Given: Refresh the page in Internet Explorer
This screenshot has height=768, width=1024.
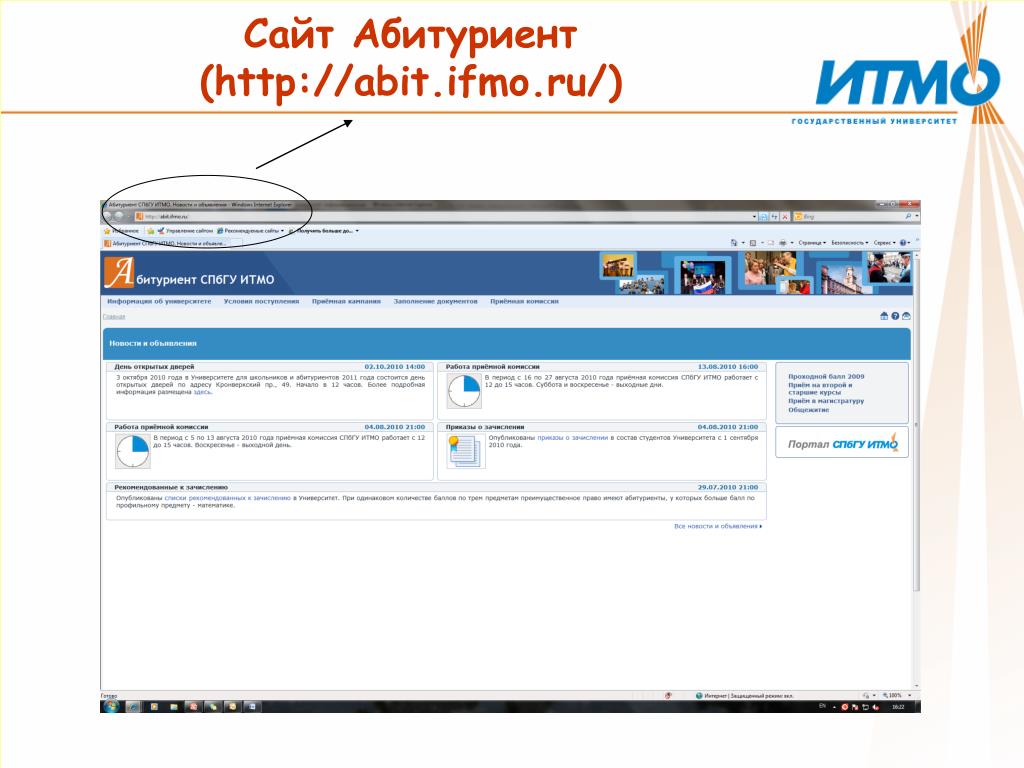Looking at the screenshot, I should click(x=774, y=216).
